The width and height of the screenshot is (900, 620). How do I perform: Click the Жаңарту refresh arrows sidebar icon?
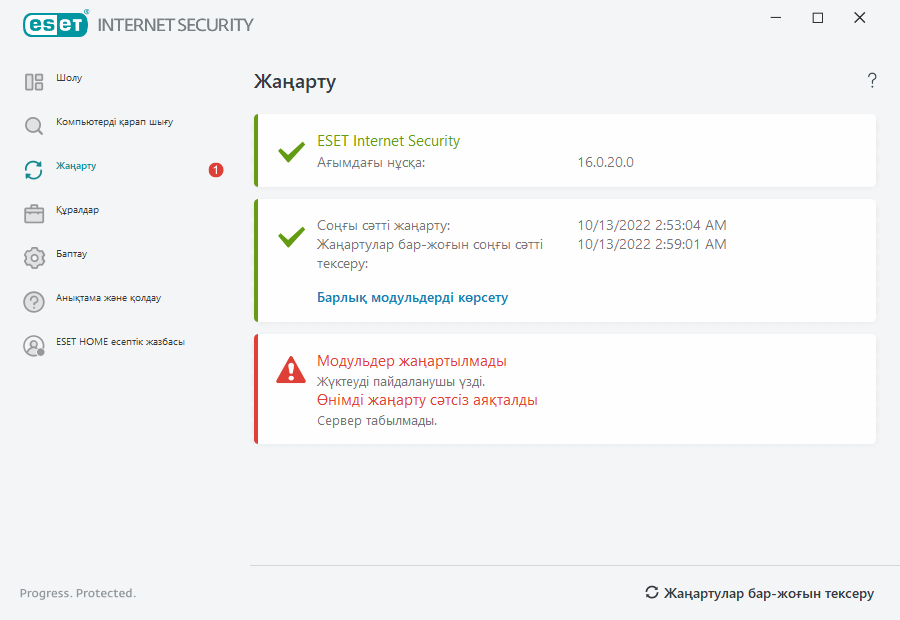click(x=34, y=170)
